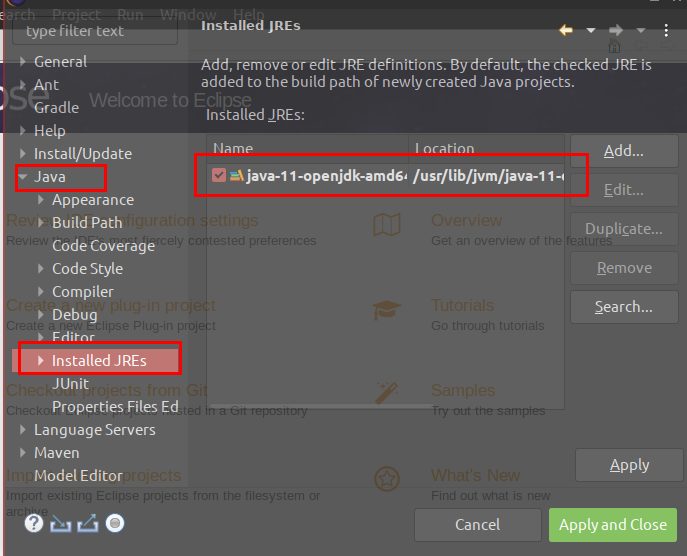
Task: Click the import preferences icon
Action: click(x=60, y=524)
